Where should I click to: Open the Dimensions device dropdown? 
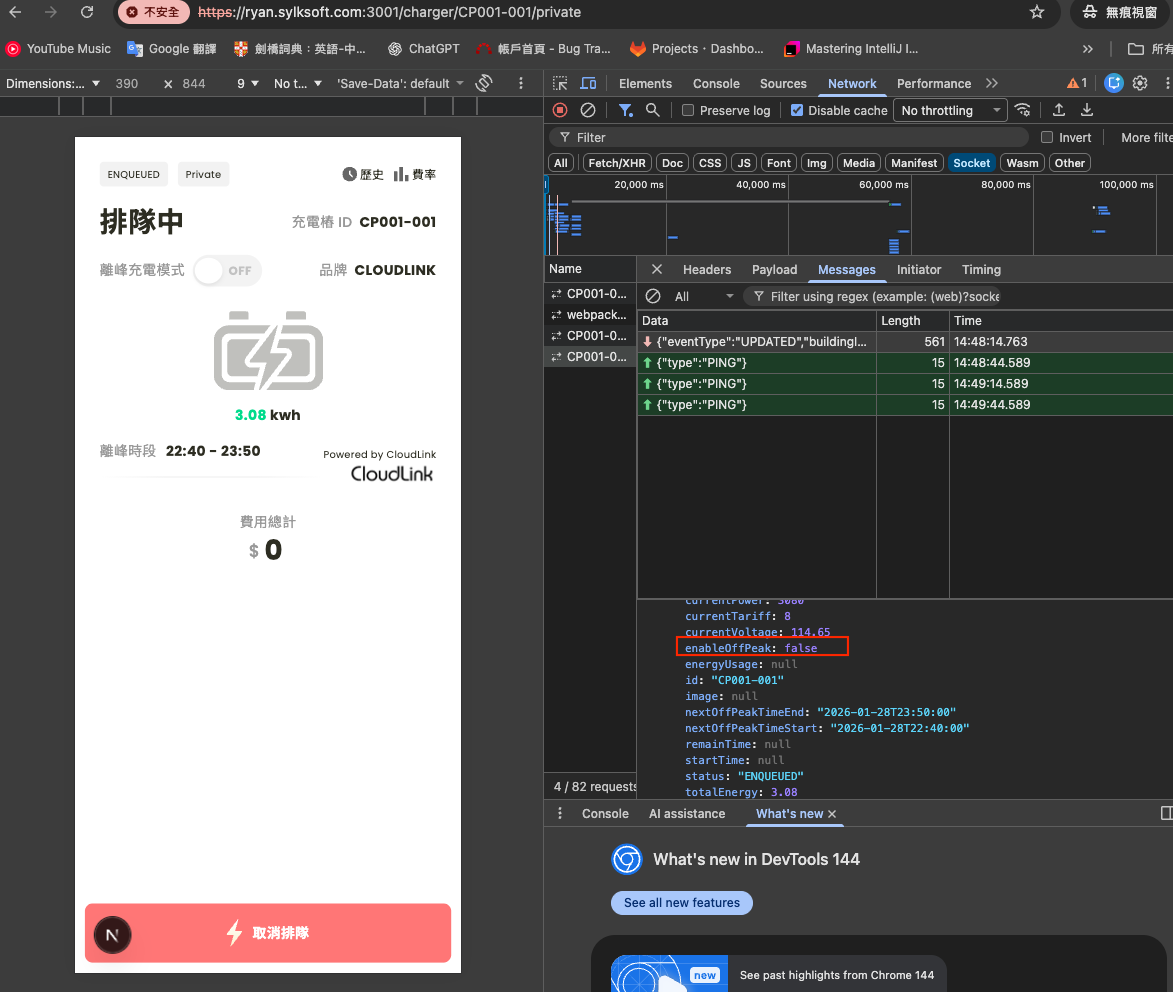point(53,84)
